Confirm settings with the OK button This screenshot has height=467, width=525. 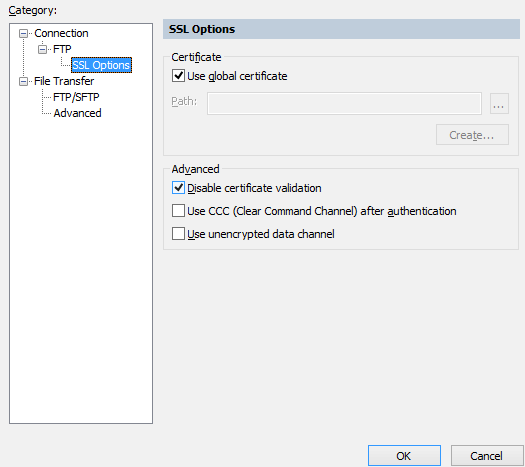tap(404, 456)
